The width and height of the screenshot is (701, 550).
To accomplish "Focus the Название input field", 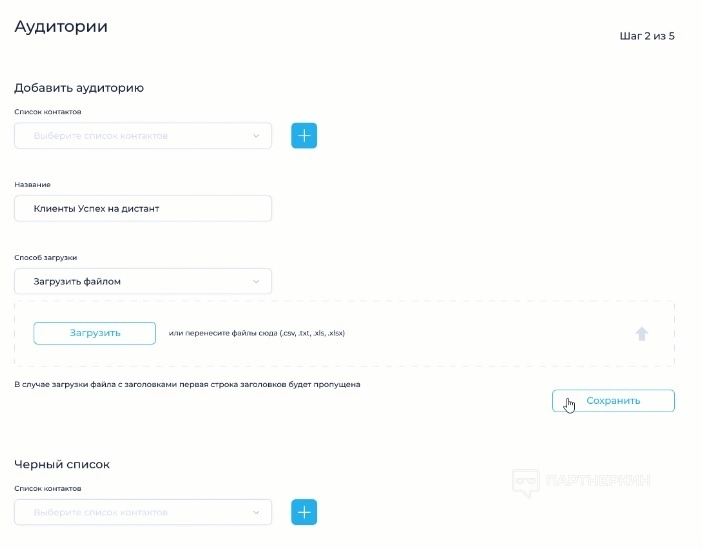I will click(143, 208).
